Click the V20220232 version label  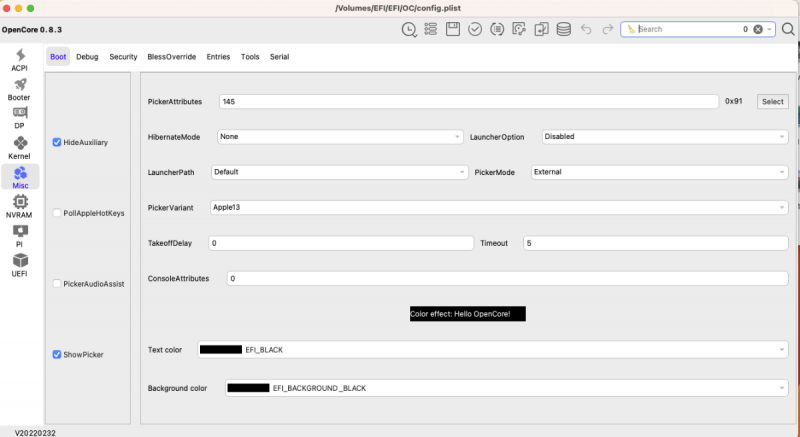(35, 433)
